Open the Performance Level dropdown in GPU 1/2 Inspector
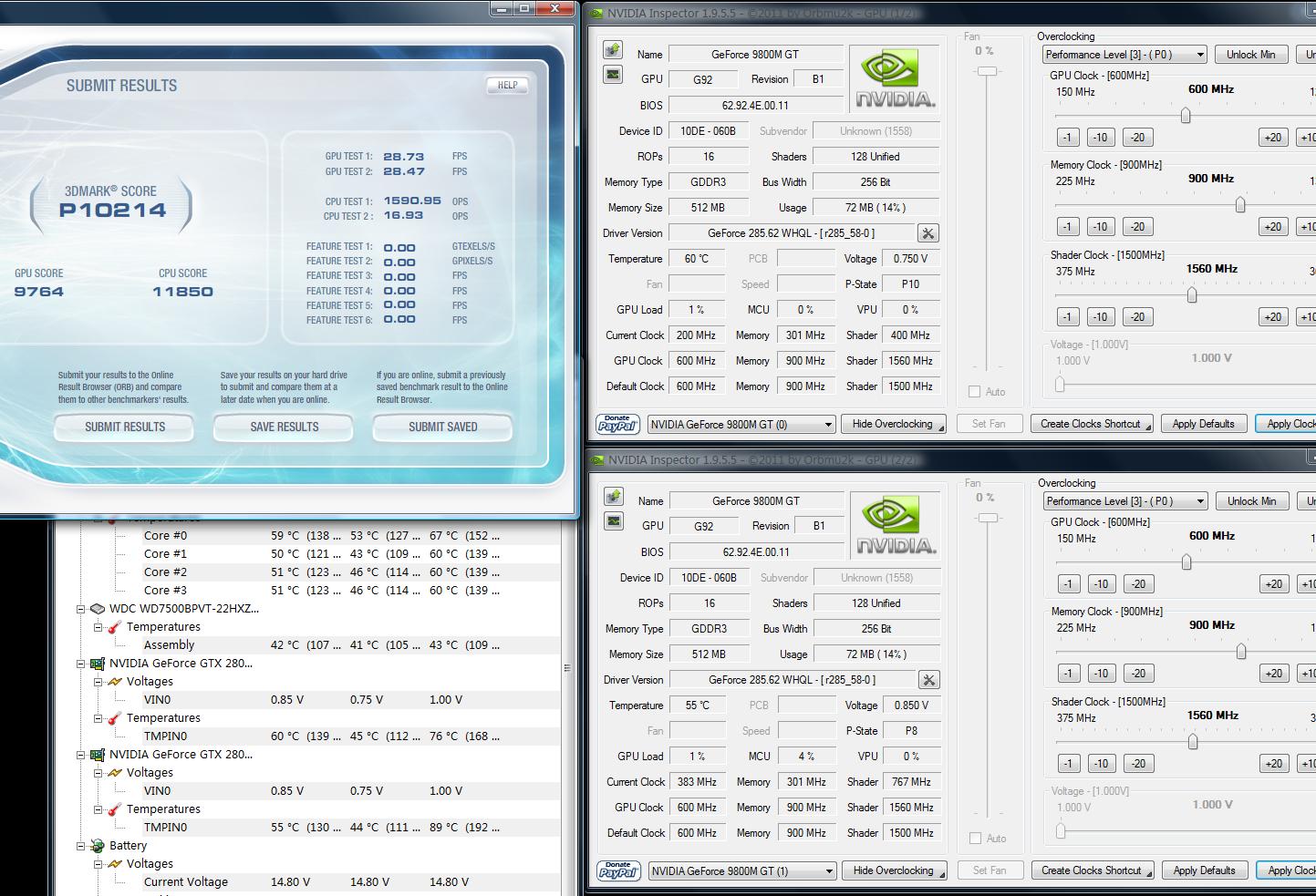 (1124, 55)
